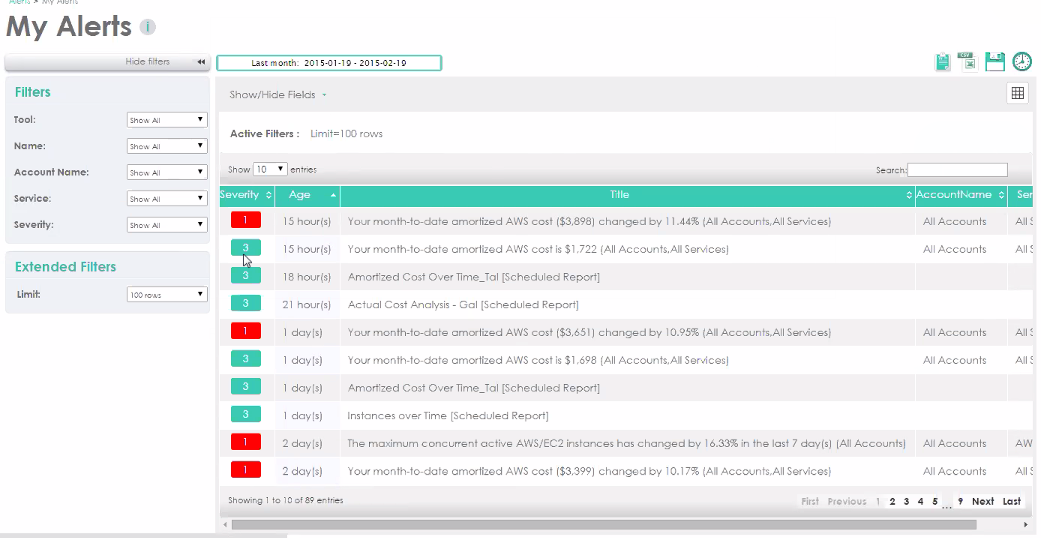Click the table grid view icon
Image resolution: width=1041 pixels, height=538 pixels.
(x=1017, y=94)
